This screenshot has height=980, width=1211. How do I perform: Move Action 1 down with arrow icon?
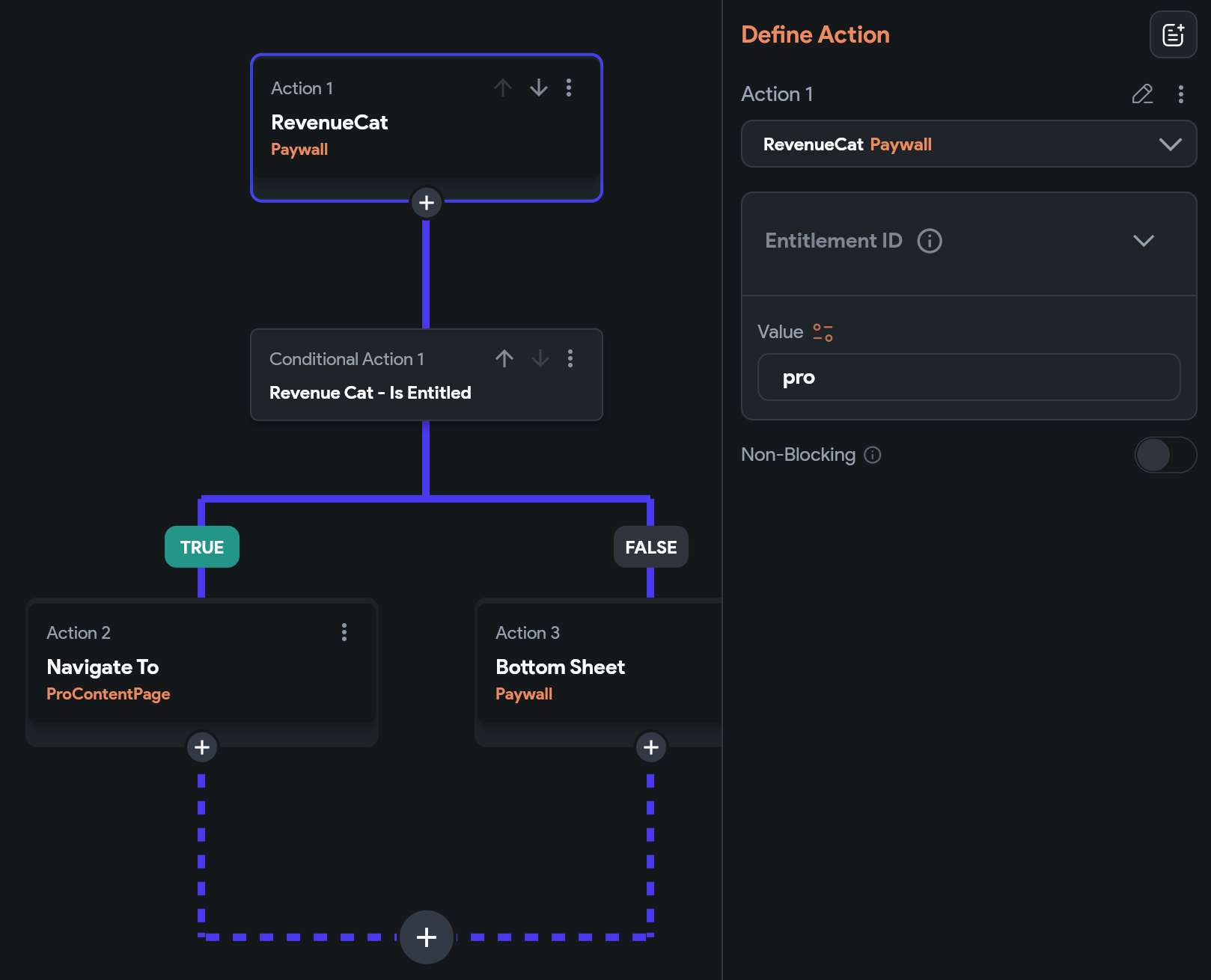[539, 88]
